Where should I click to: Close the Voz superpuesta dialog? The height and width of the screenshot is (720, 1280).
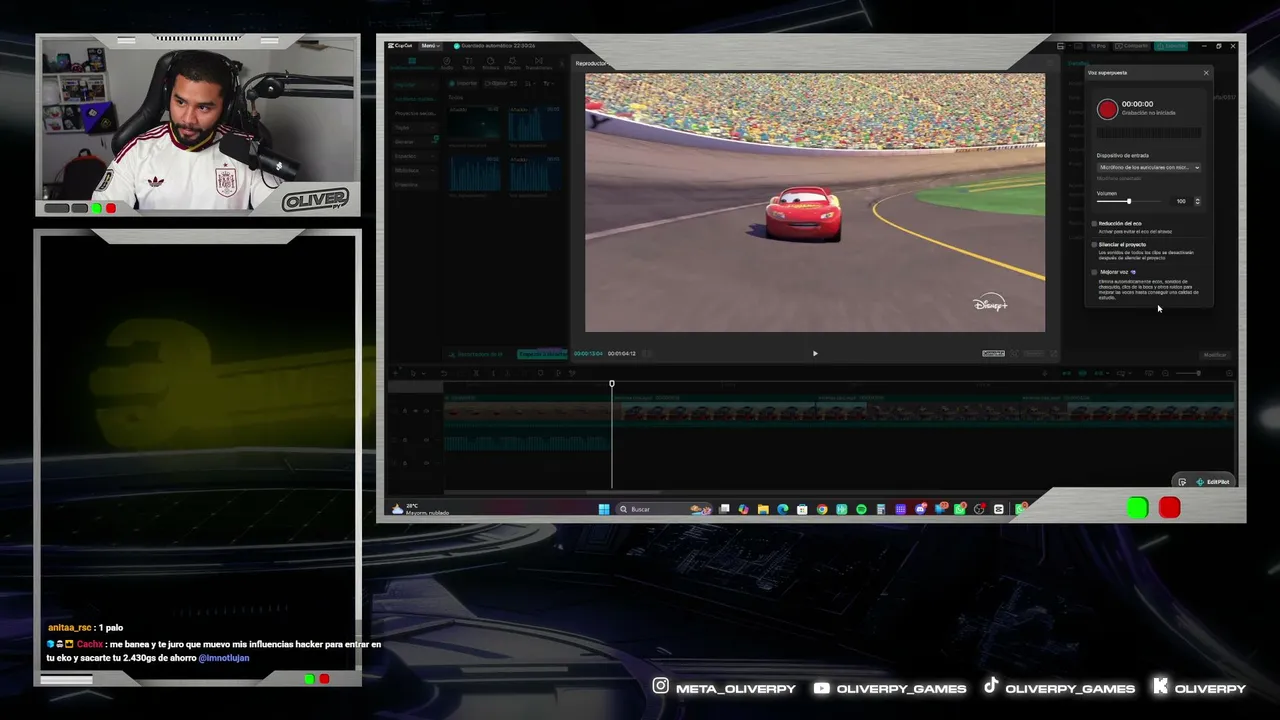point(1206,73)
